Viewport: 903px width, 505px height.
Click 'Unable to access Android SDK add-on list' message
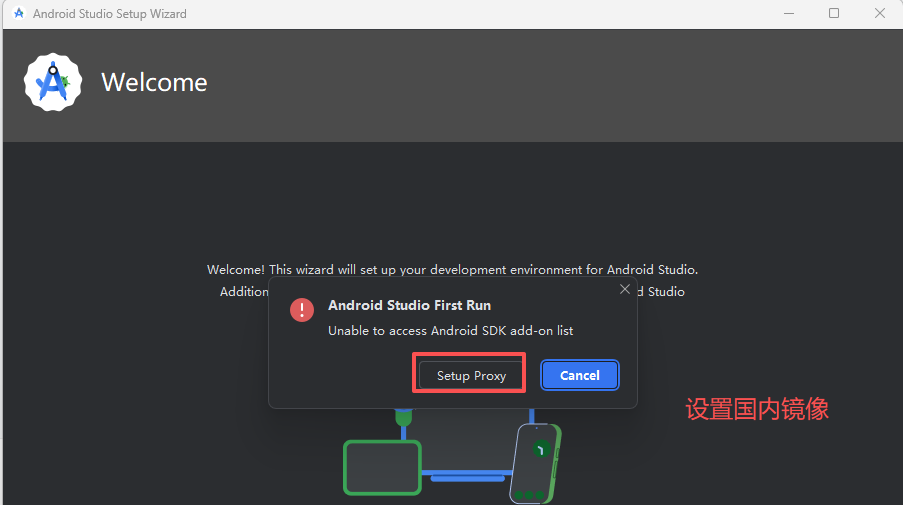pos(450,331)
